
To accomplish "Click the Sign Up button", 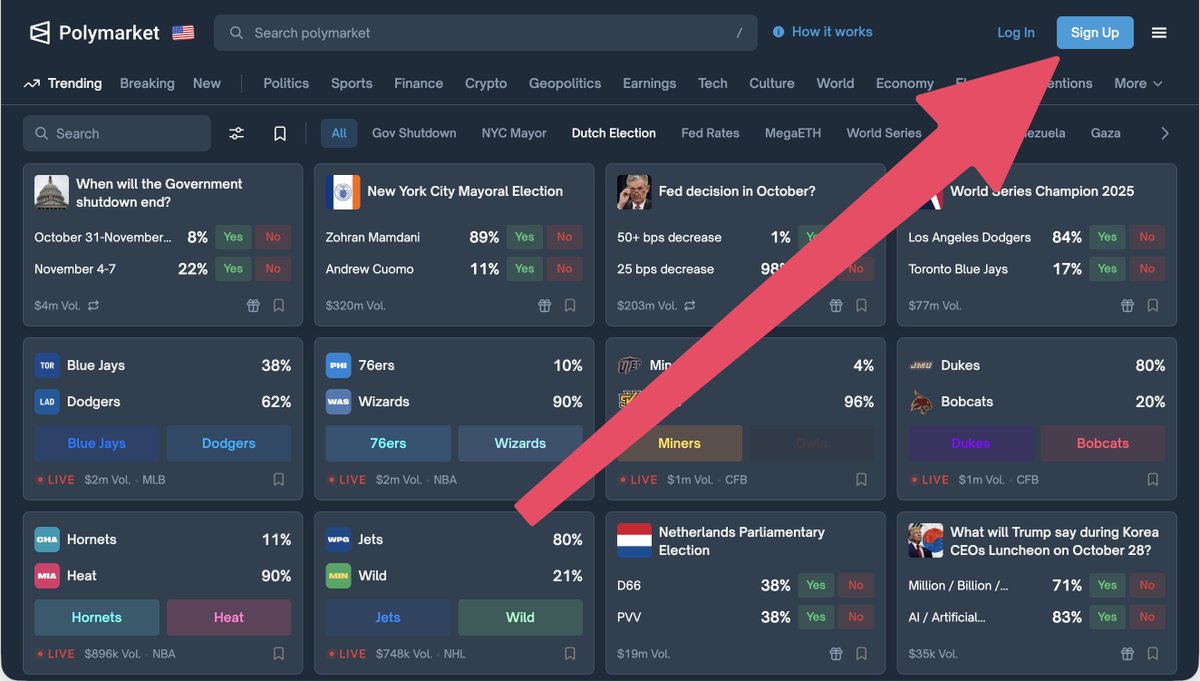I will [x=1095, y=33].
